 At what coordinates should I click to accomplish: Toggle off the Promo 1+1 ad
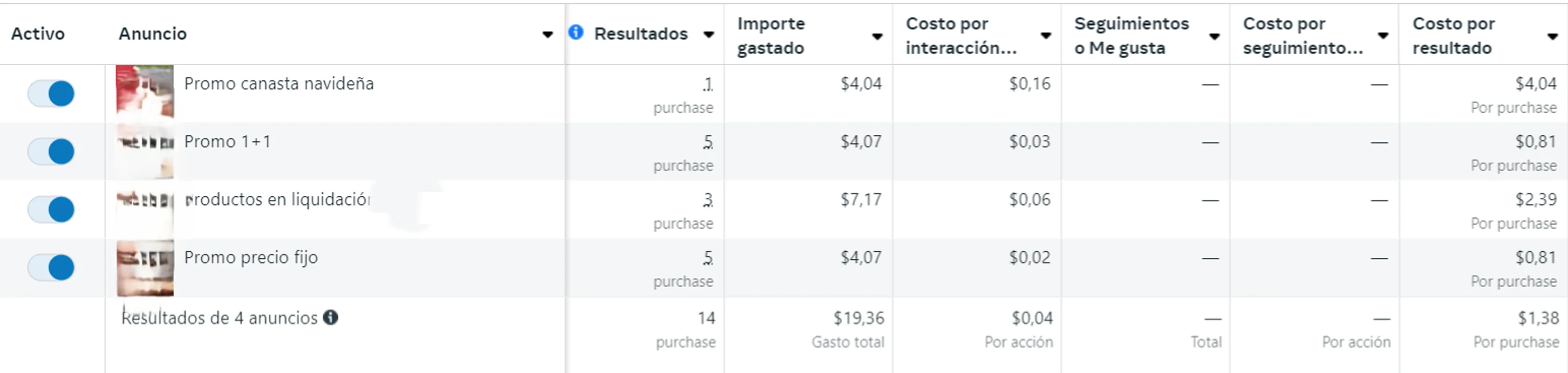50,151
